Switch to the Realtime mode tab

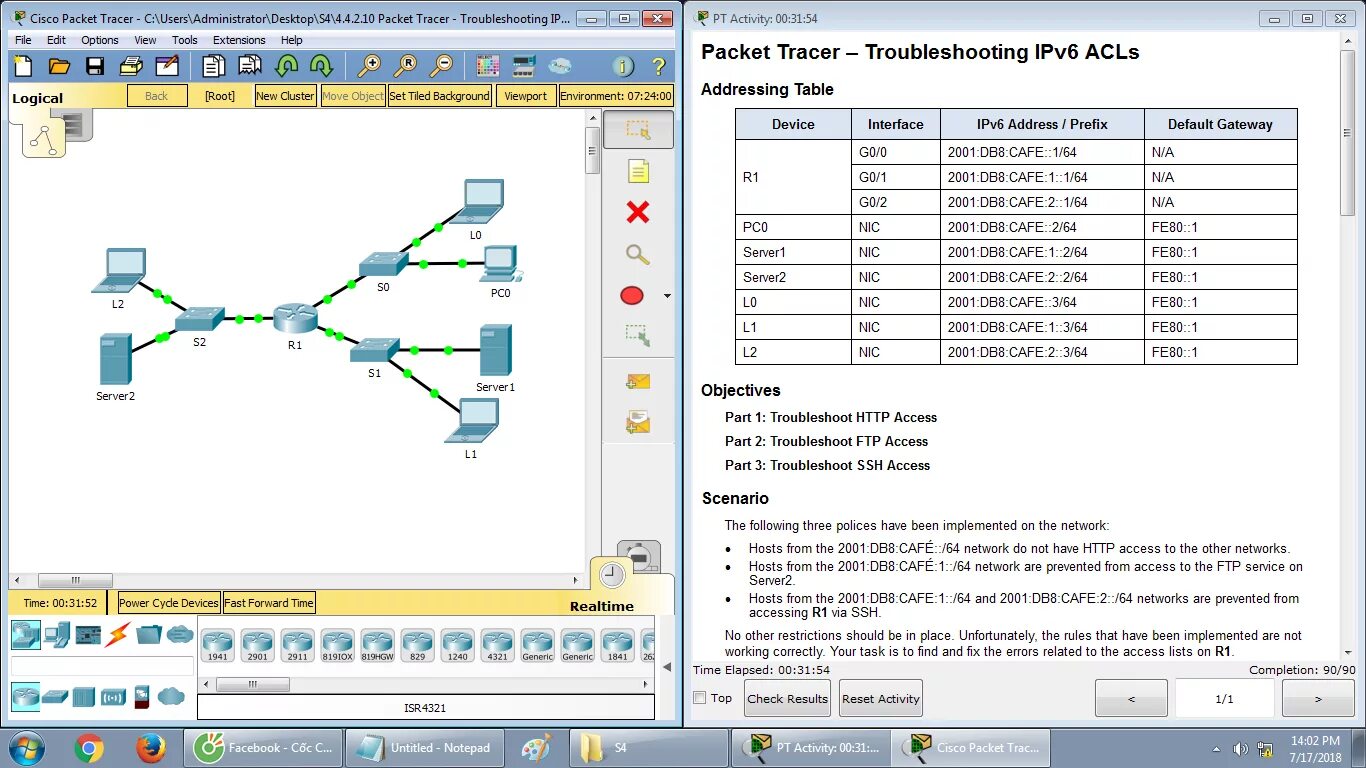click(x=602, y=606)
